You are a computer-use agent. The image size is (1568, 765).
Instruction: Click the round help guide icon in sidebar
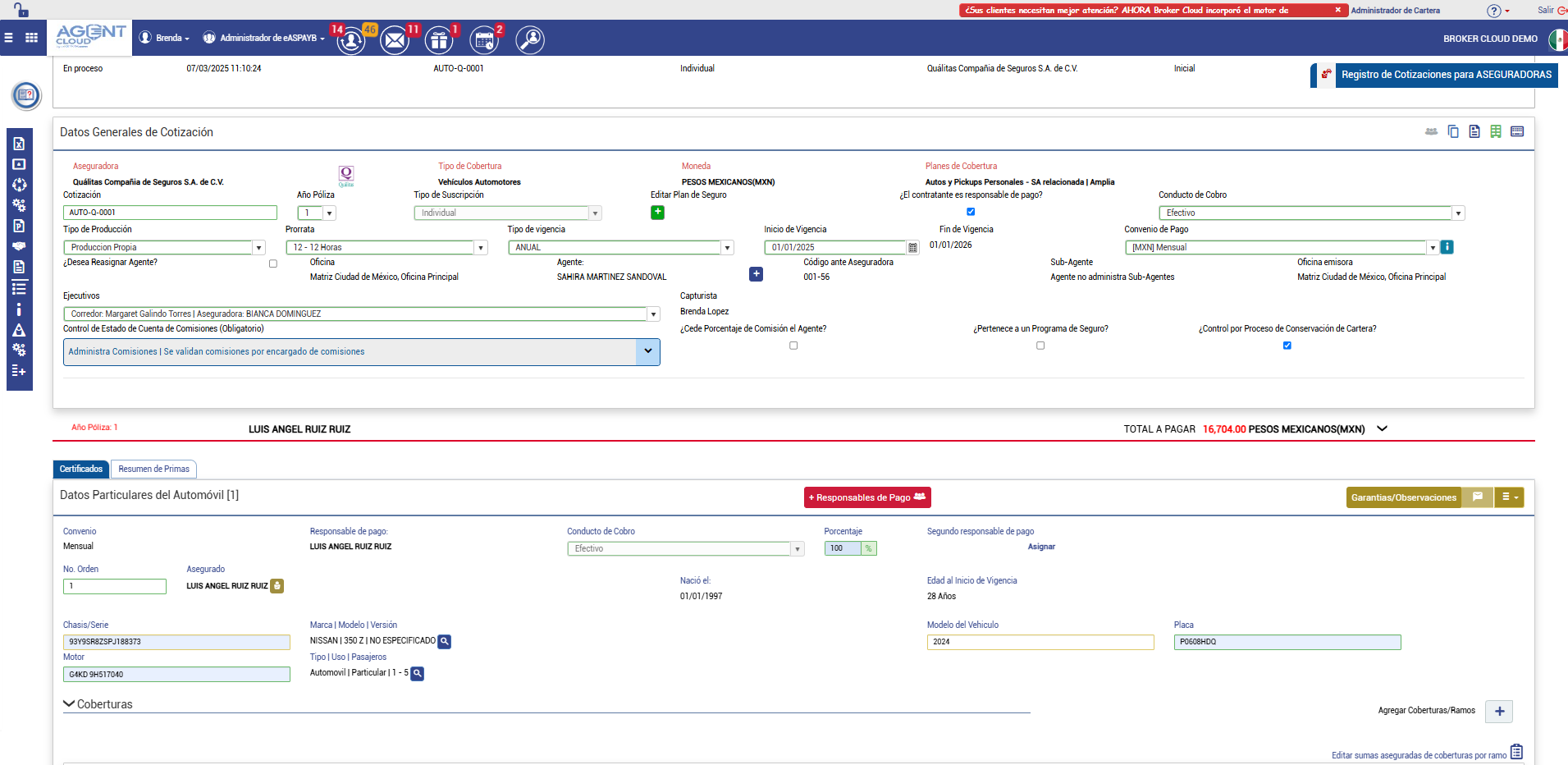(x=26, y=95)
